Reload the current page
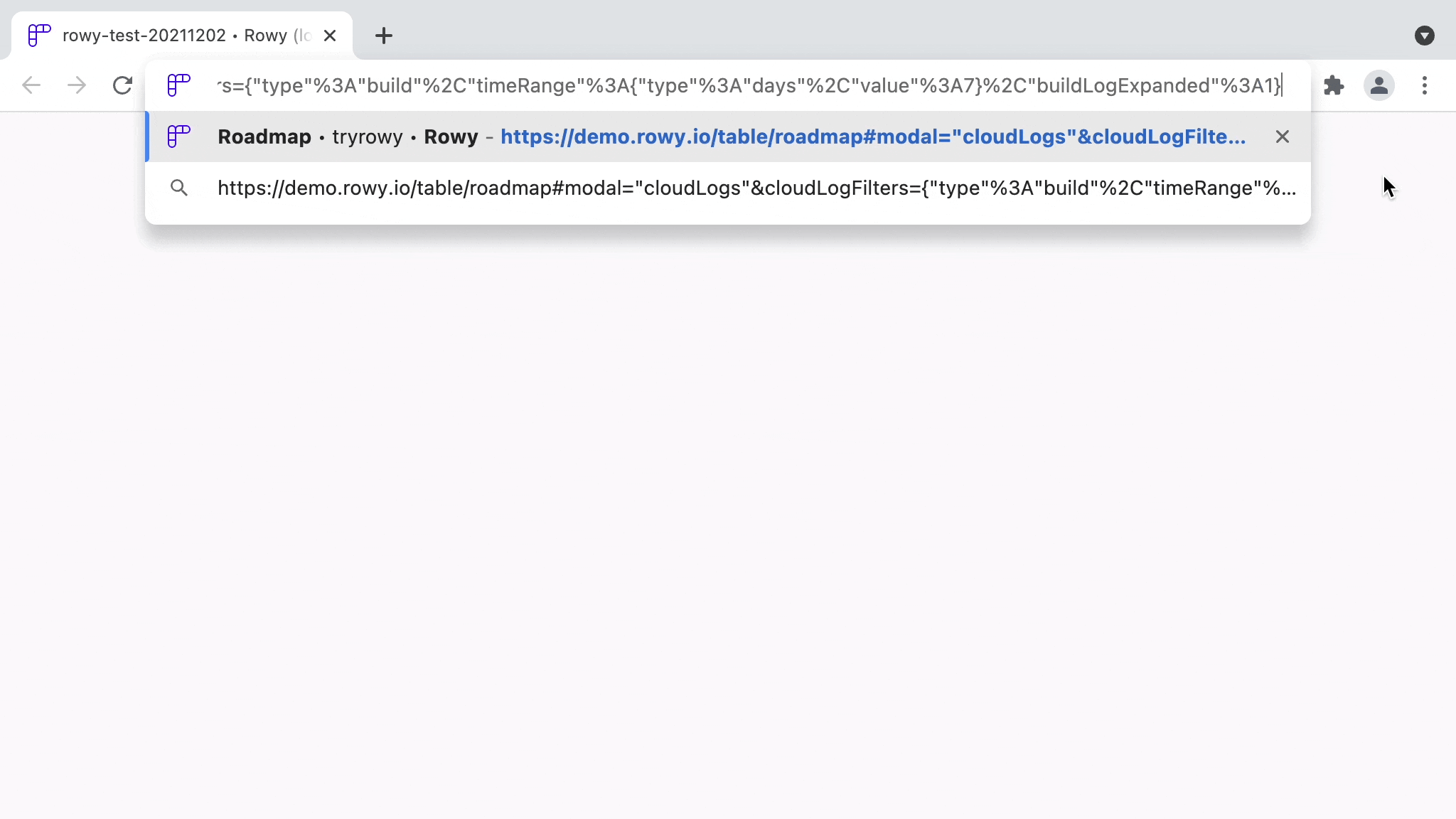The width and height of the screenshot is (1456, 819). click(x=122, y=85)
